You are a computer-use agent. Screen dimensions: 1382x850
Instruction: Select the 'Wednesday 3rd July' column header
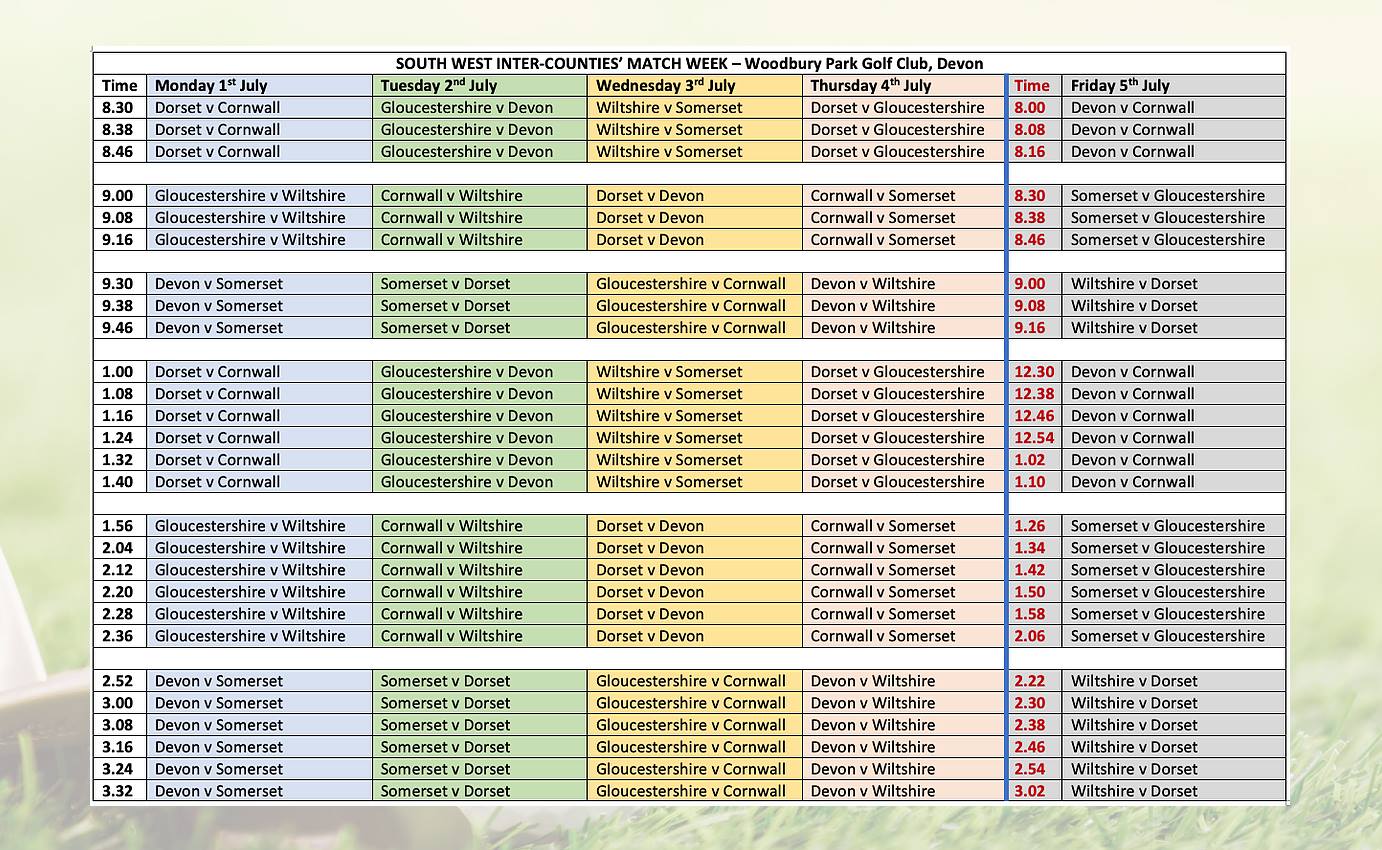click(x=695, y=85)
